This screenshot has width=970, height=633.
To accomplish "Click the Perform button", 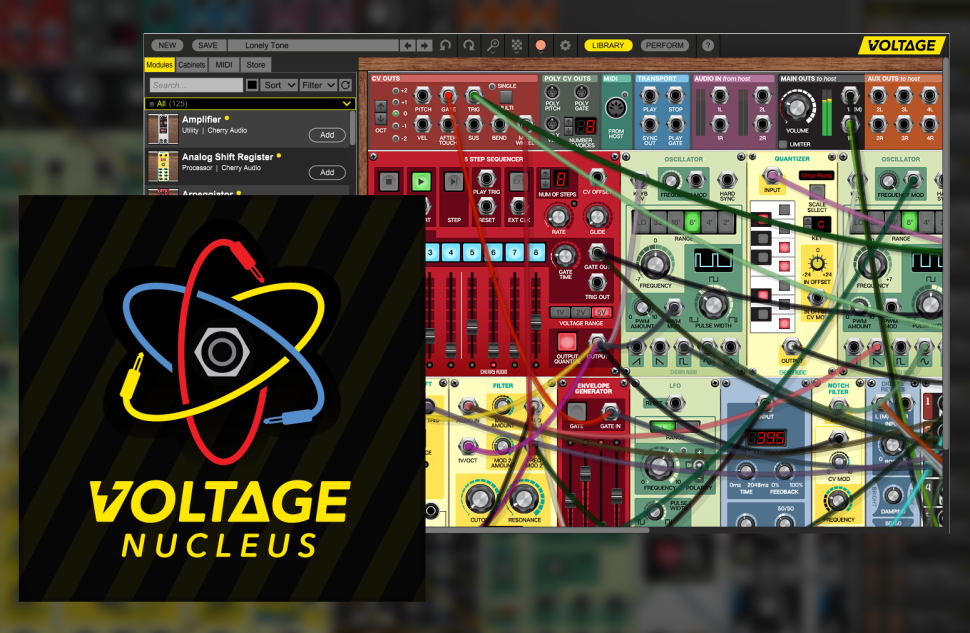I will (665, 45).
